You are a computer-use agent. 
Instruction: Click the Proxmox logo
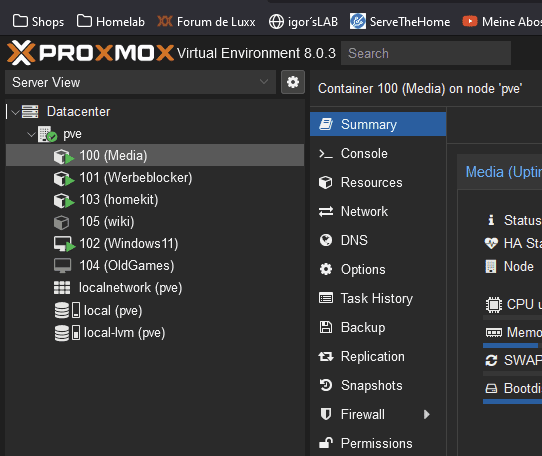(x=90, y=53)
